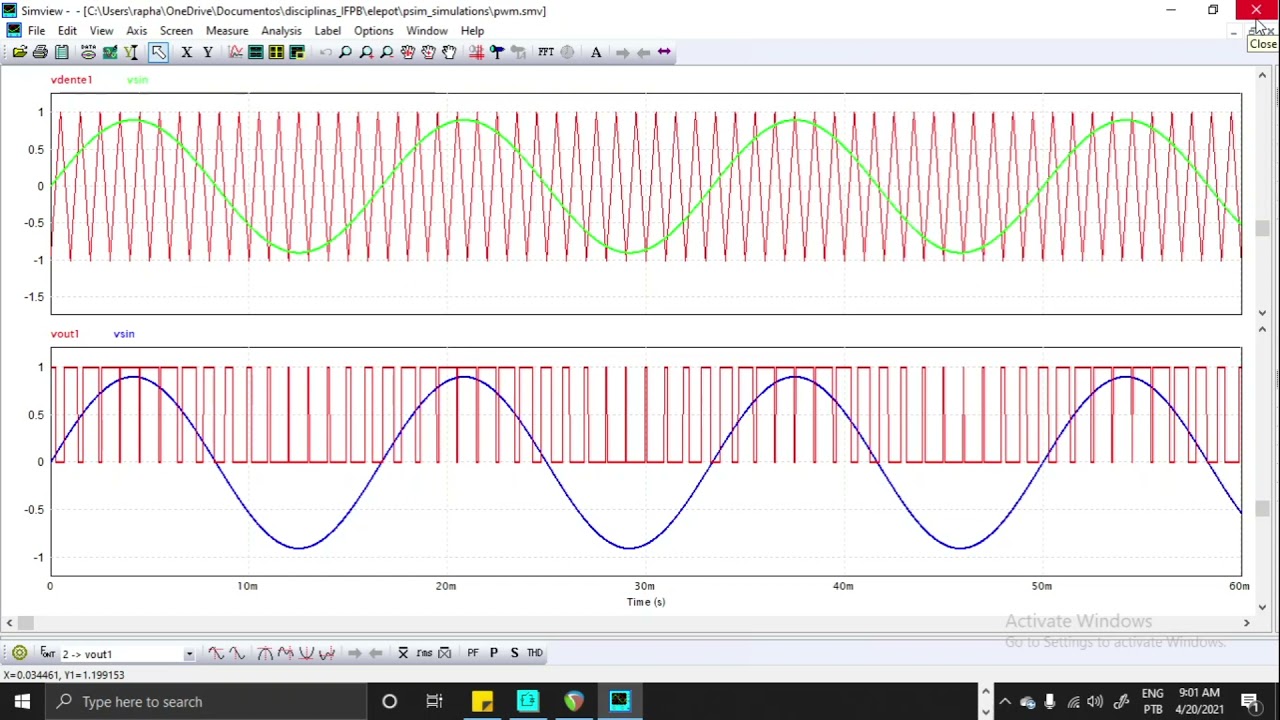Calculate average with X-bar icon
Viewport: 1280px width, 720px height.
click(403, 653)
